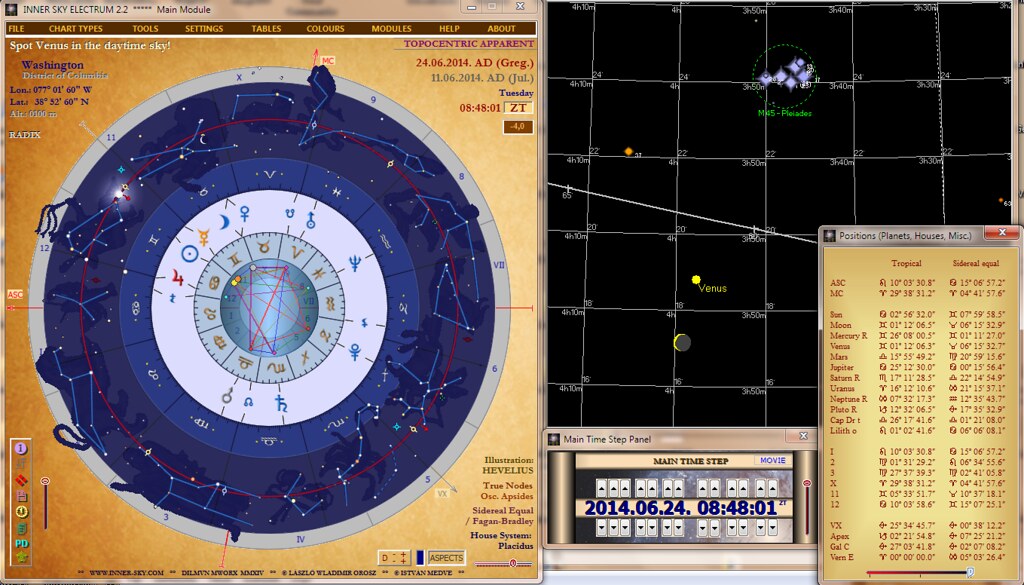Click the dark blue colour swatch beside ASPECTS

pos(420,558)
